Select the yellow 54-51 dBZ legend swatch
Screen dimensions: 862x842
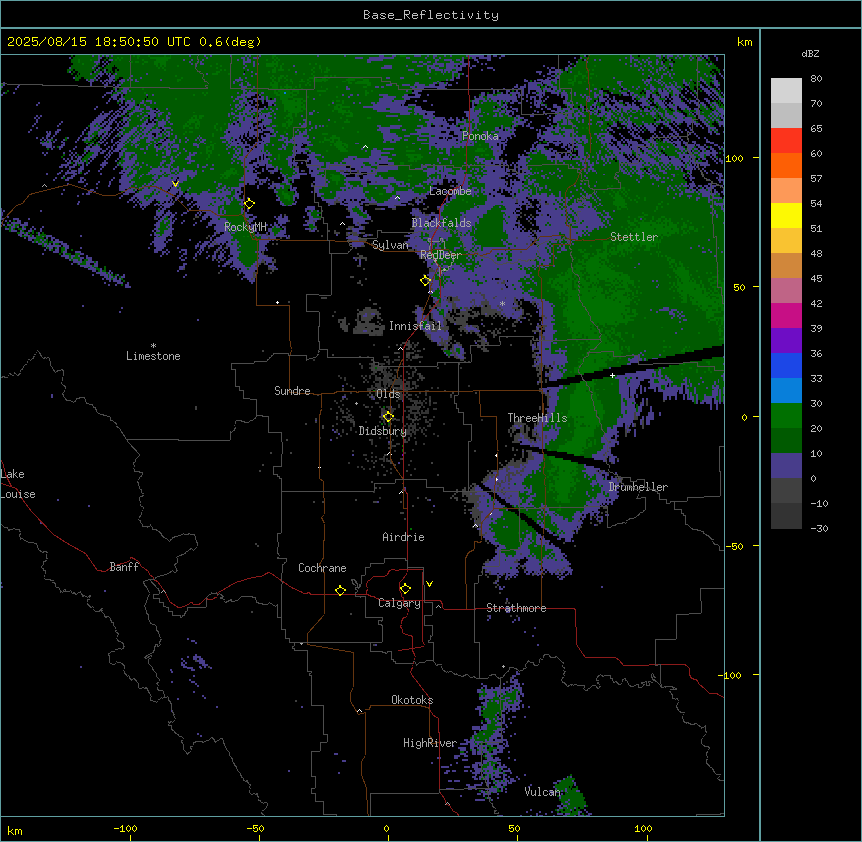click(x=786, y=216)
